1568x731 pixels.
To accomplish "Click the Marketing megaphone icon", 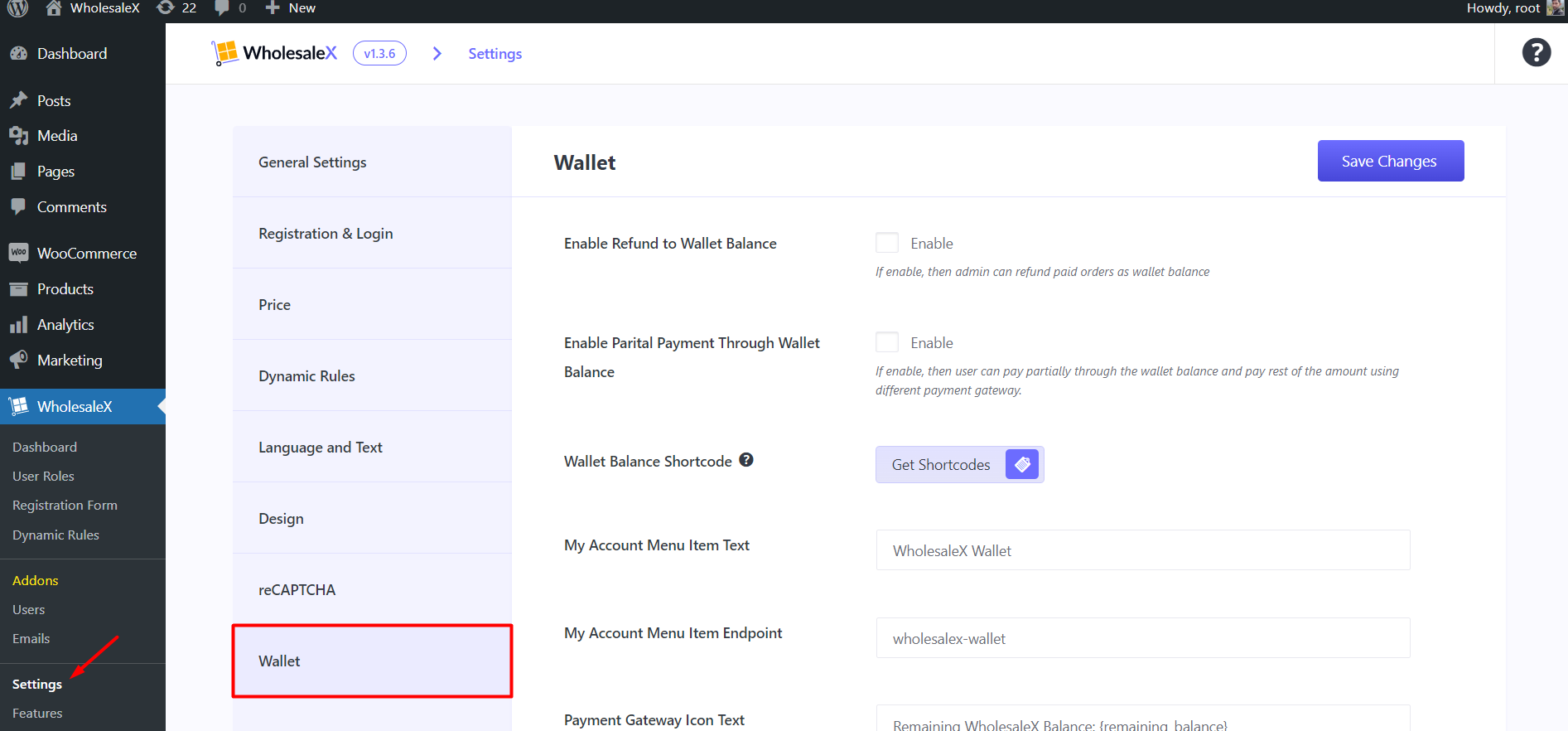I will [19, 360].
